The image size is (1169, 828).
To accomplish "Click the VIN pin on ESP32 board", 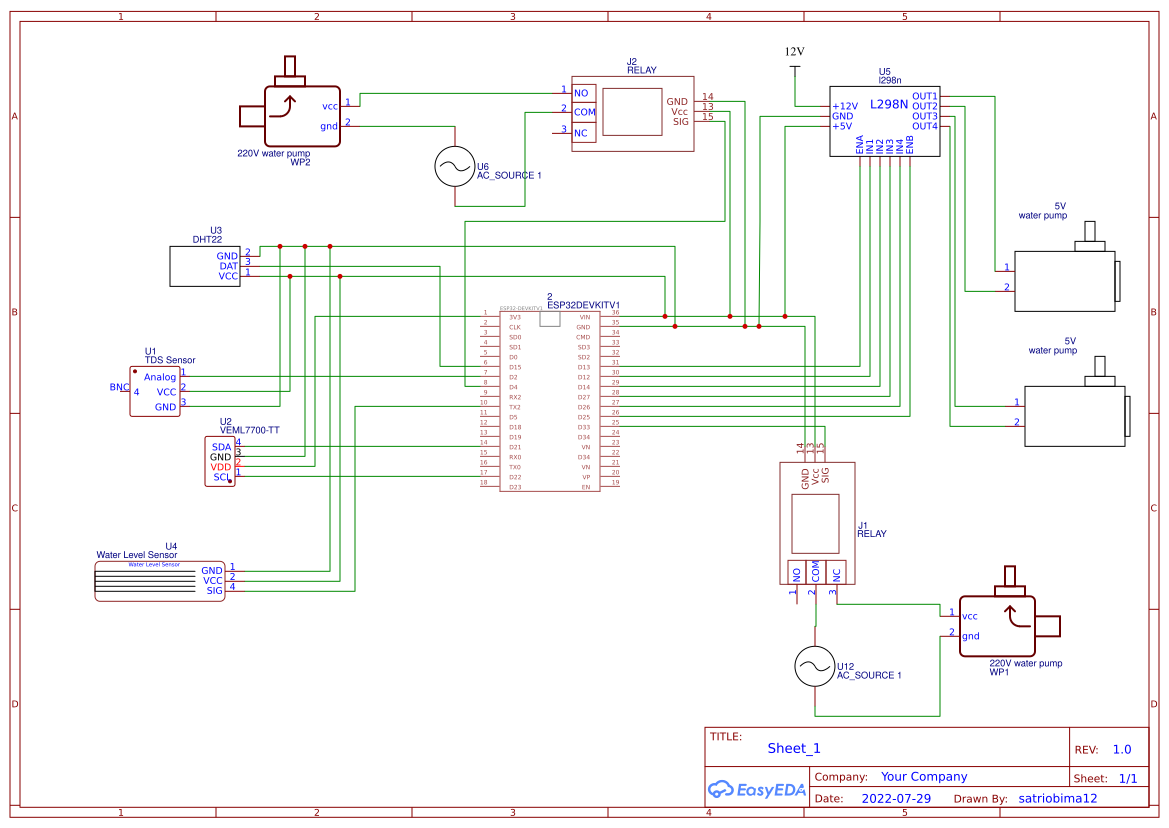I will (584, 317).
